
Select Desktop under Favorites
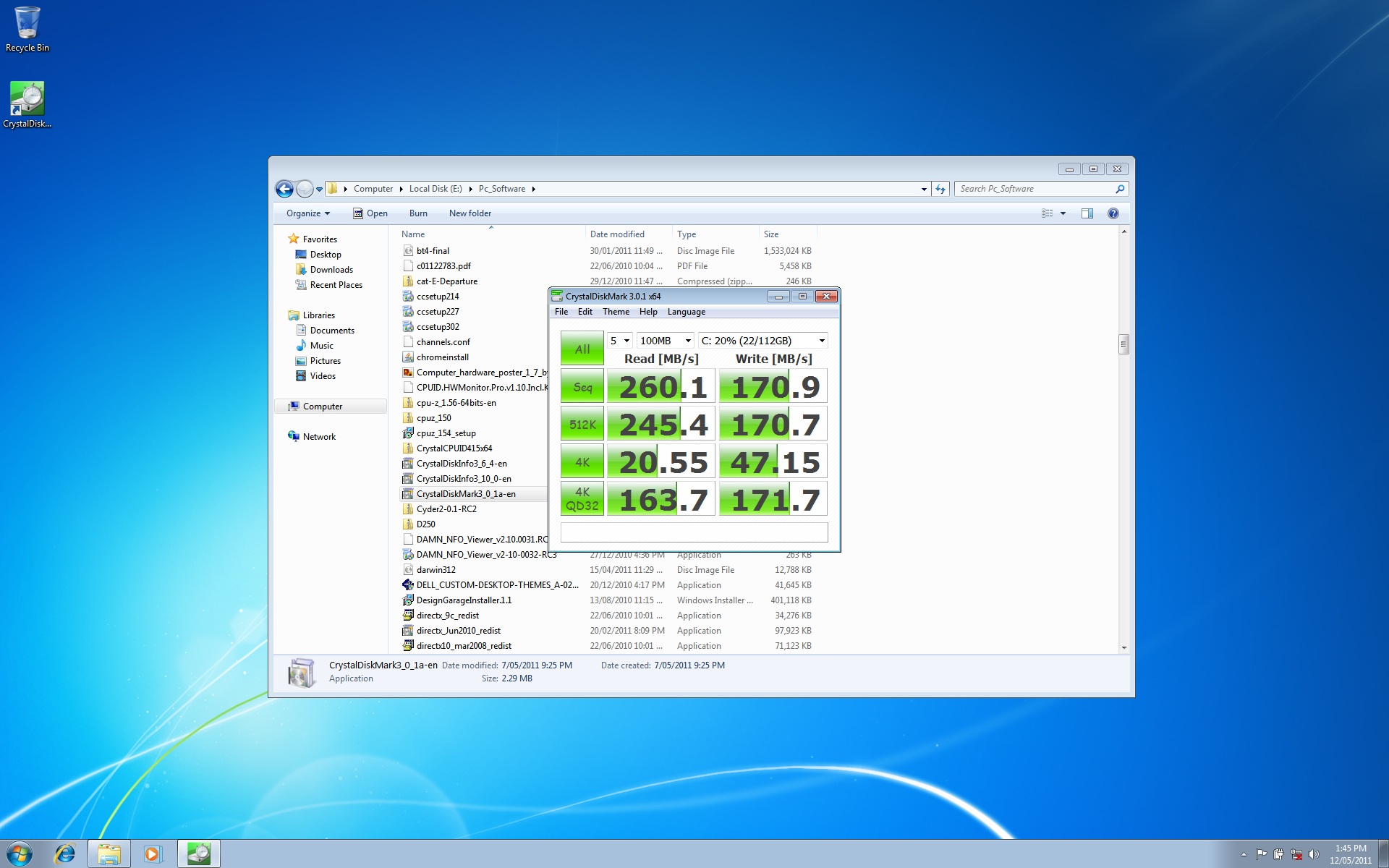click(x=318, y=255)
